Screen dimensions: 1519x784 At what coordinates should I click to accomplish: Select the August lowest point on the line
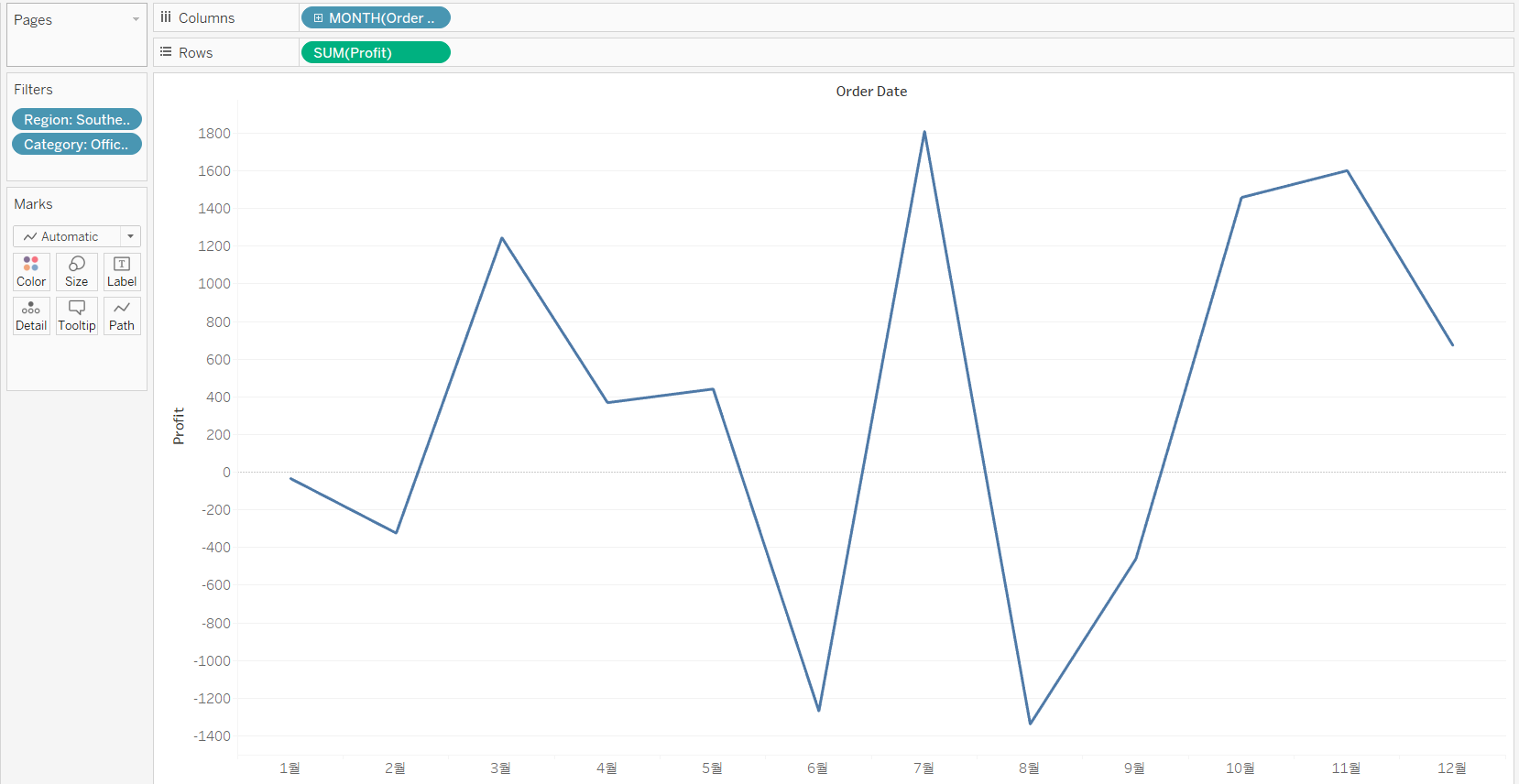[x=1030, y=724]
